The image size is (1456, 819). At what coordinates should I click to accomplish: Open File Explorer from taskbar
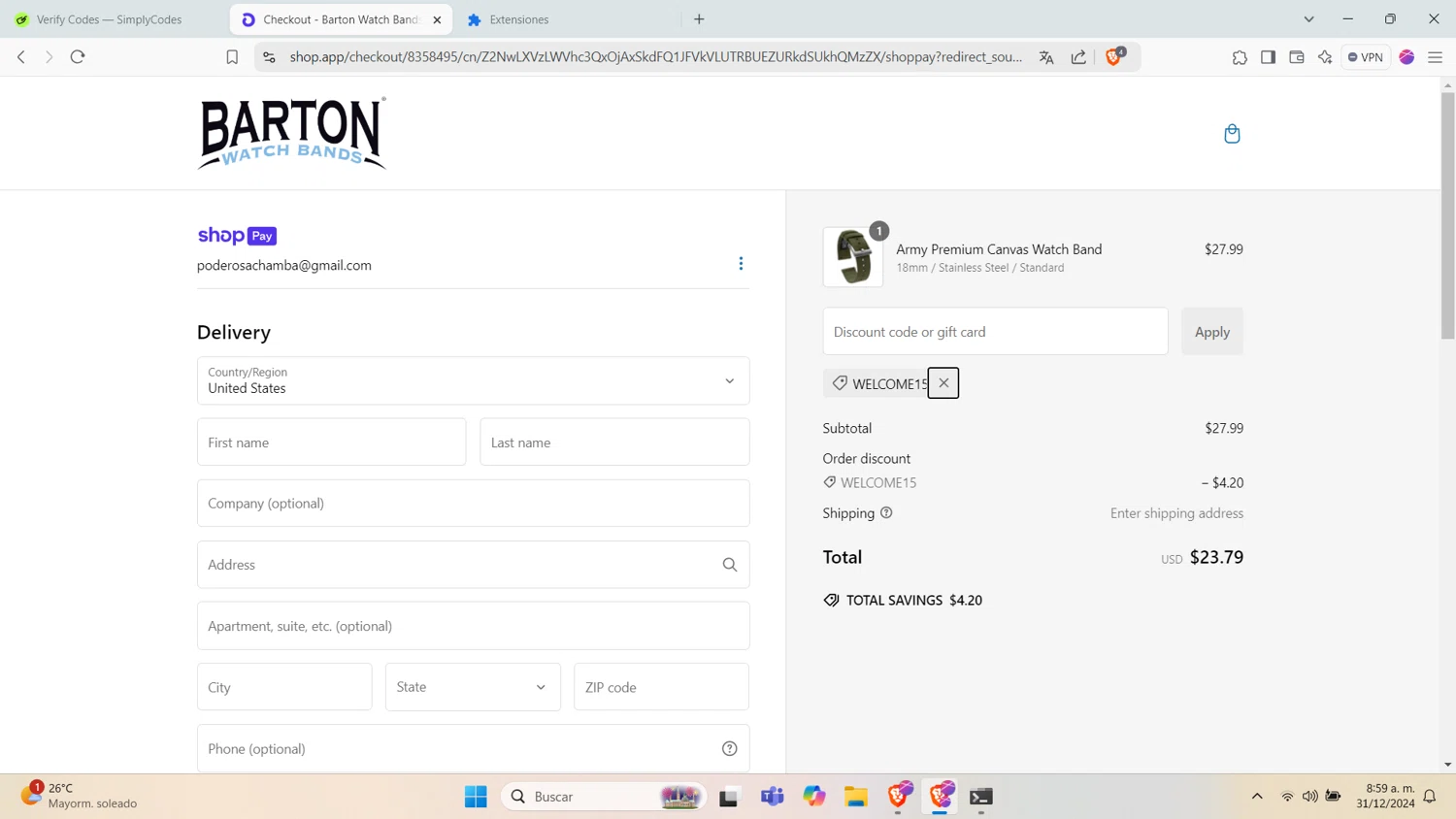pyautogui.click(x=855, y=797)
